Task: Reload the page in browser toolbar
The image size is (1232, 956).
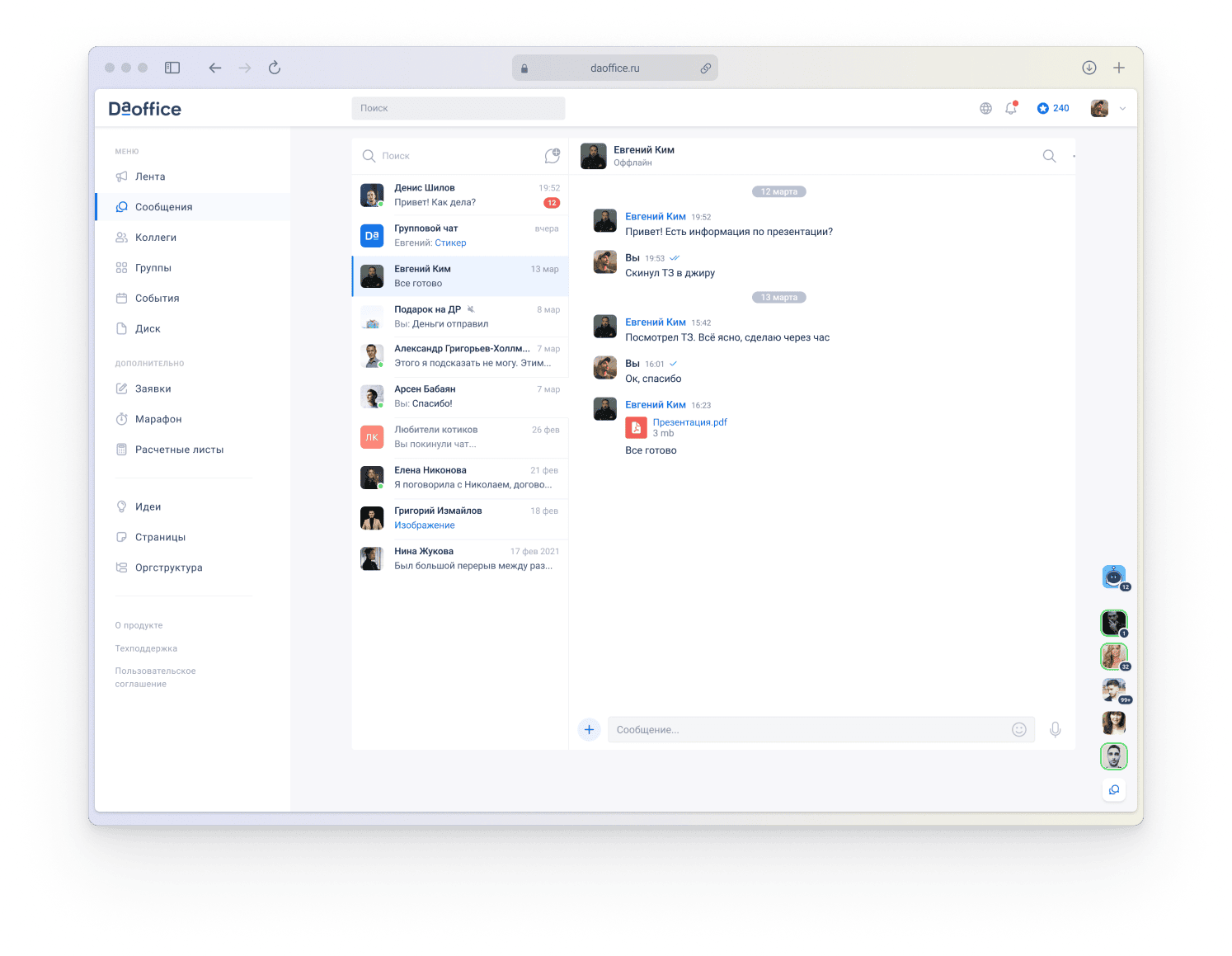Action: click(x=275, y=68)
